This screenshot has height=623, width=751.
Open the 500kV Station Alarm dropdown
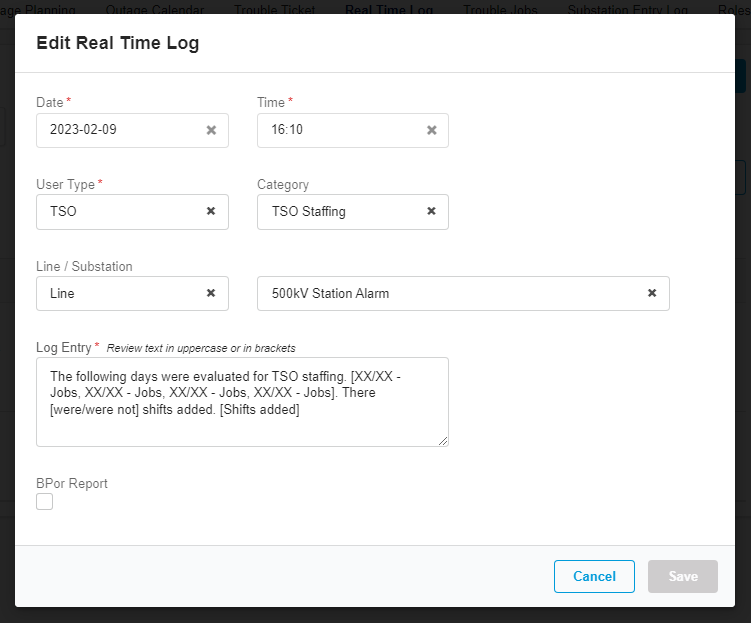450,293
